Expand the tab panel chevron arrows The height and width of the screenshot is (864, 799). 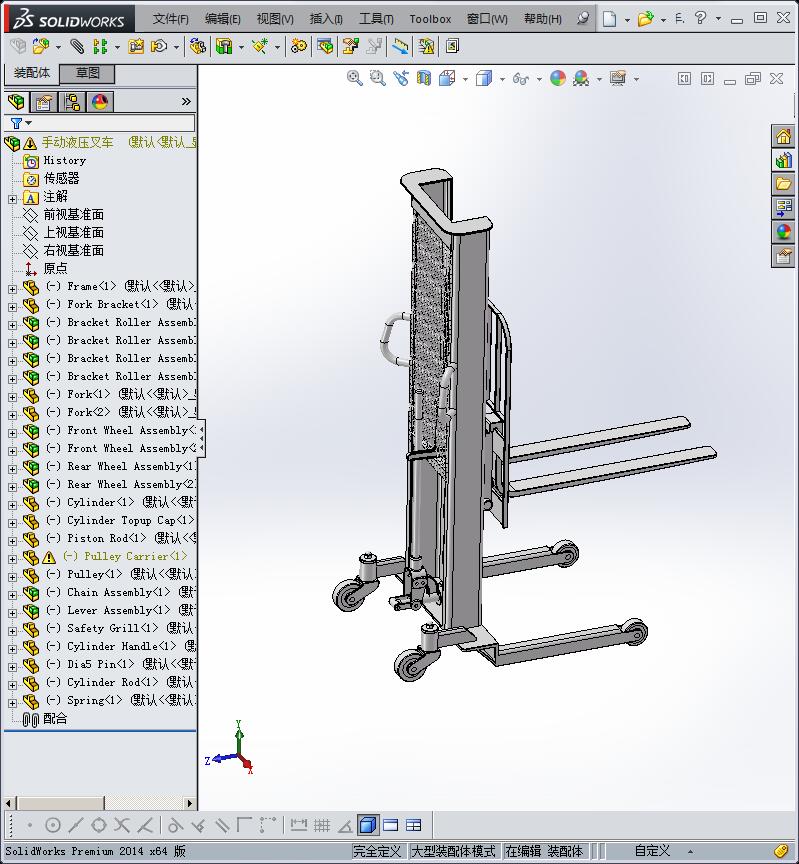(186, 101)
